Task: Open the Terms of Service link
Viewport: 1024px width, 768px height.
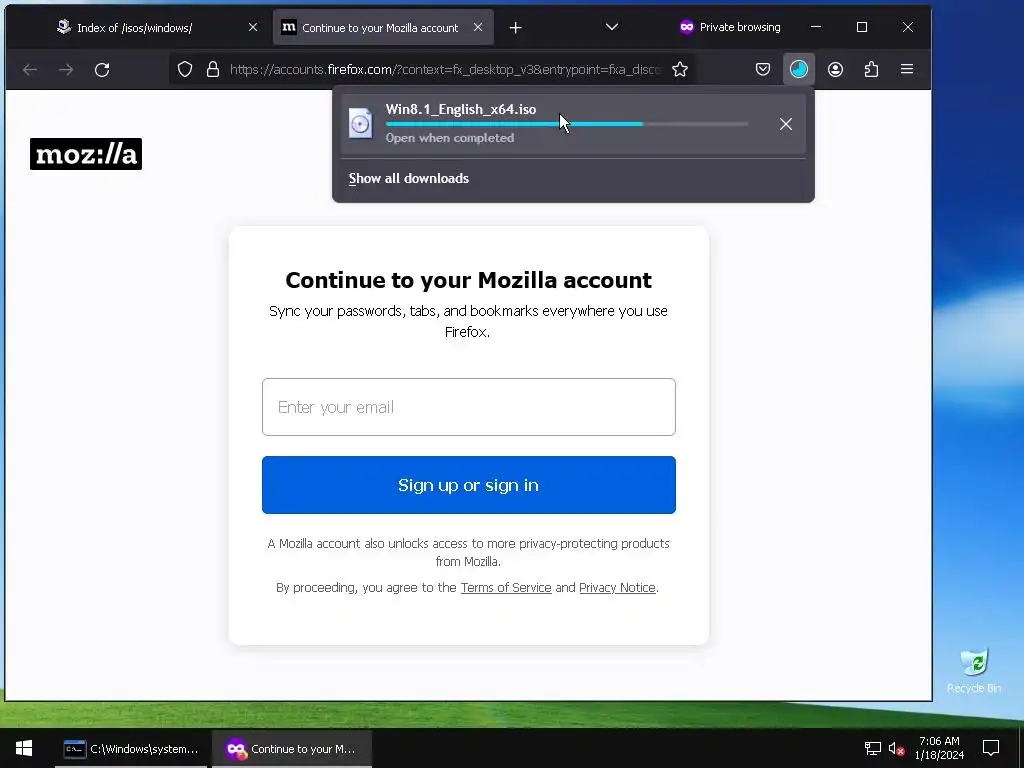Action: click(506, 588)
